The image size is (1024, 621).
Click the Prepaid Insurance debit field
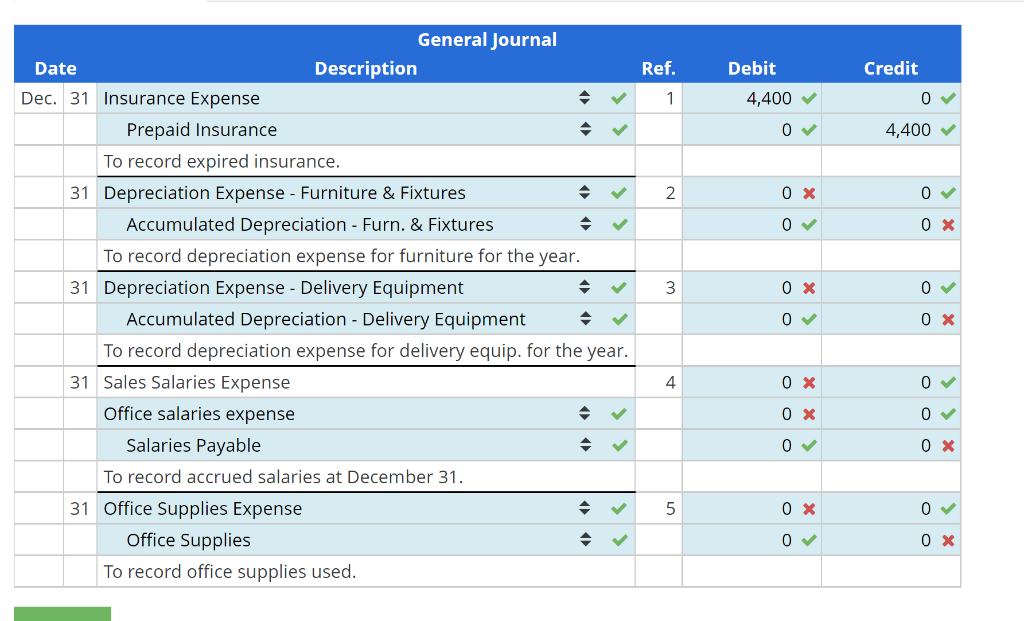point(752,129)
